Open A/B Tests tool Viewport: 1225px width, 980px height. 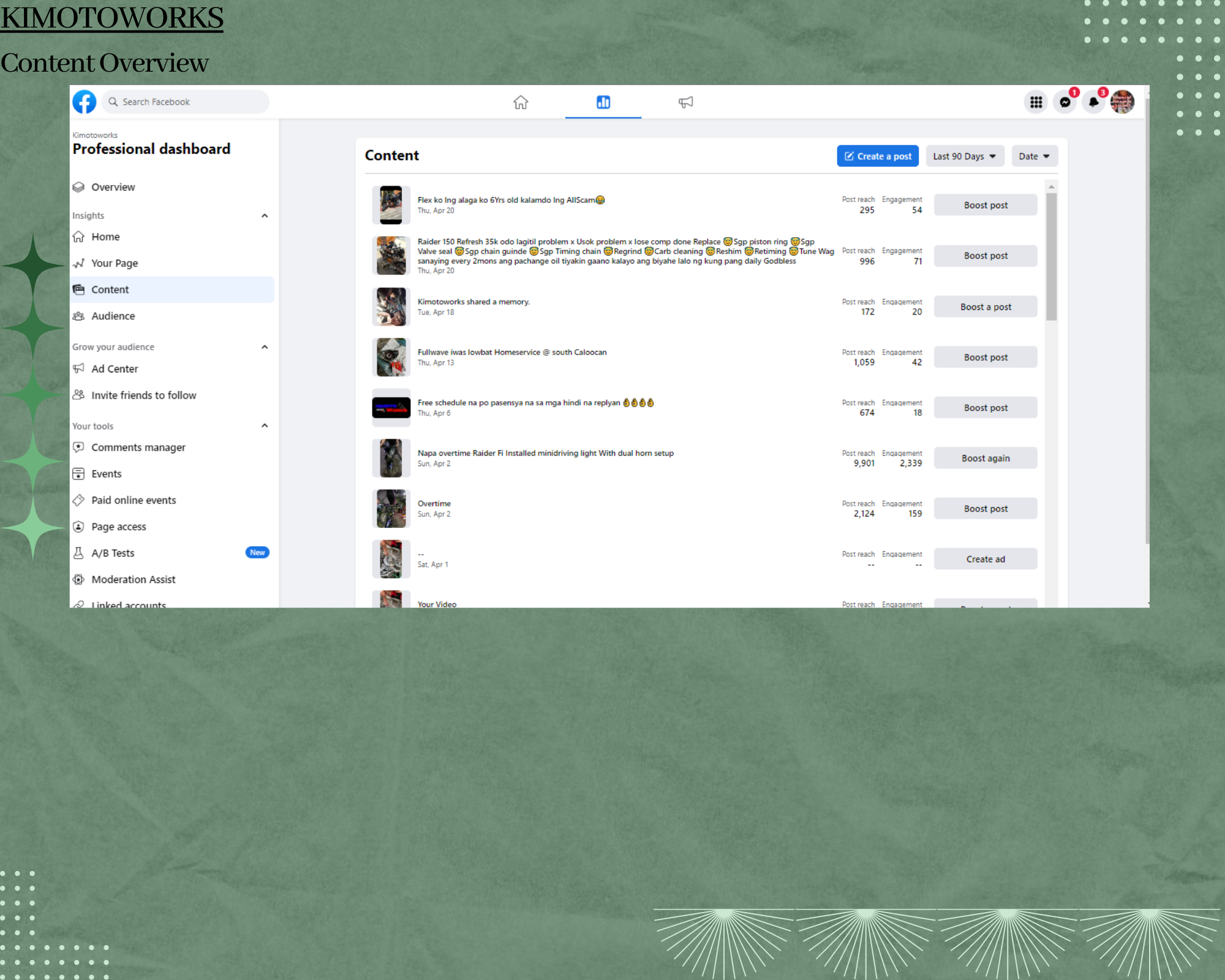coord(172,553)
